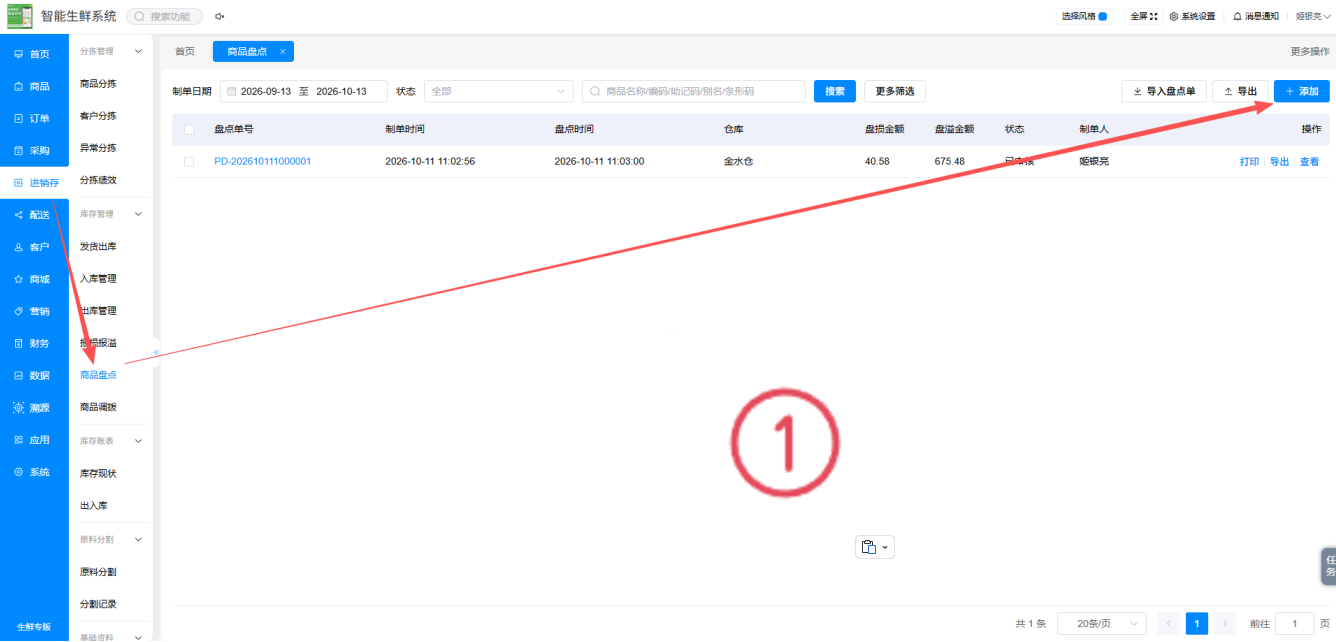Open the 客户 module
Viewport: 1336px width, 642px height.
tap(34, 247)
